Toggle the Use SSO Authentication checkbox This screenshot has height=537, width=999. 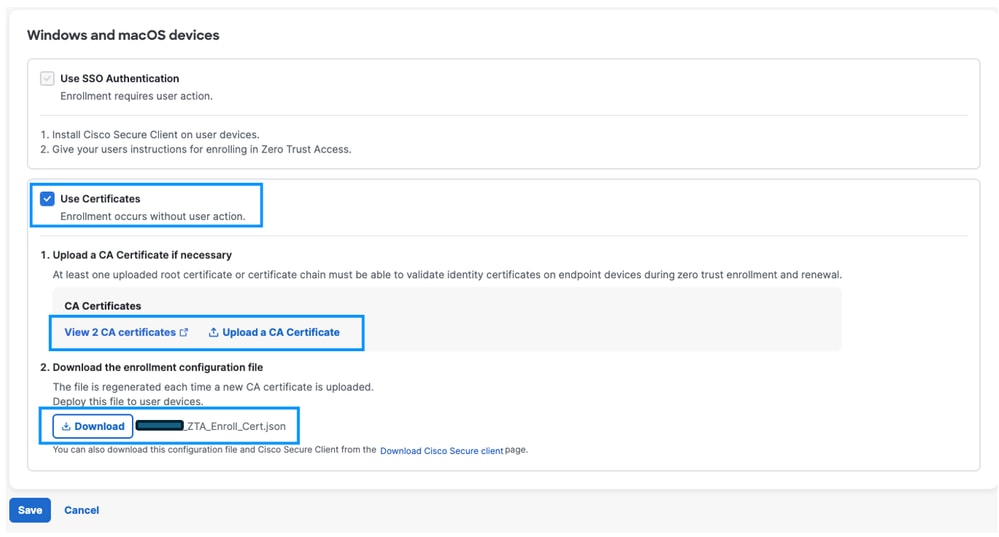47,79
